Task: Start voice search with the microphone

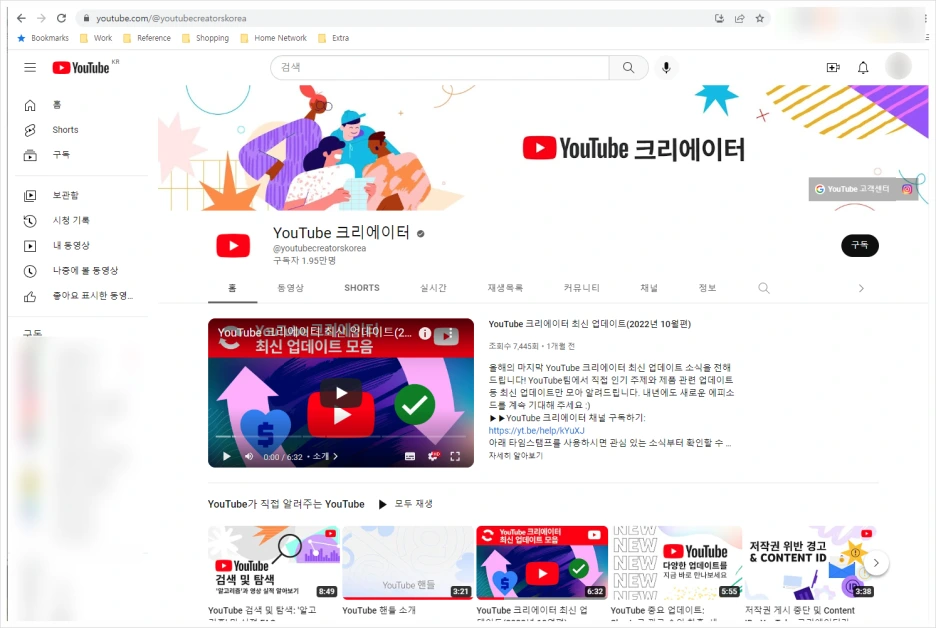Action: 666,67
